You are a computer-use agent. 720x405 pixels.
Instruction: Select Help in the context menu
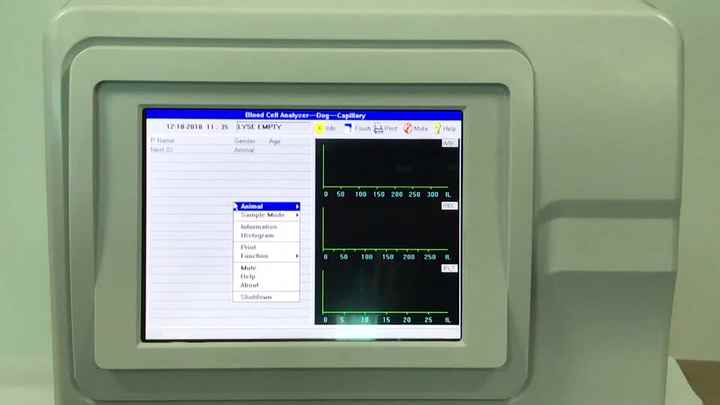(266, 276)
